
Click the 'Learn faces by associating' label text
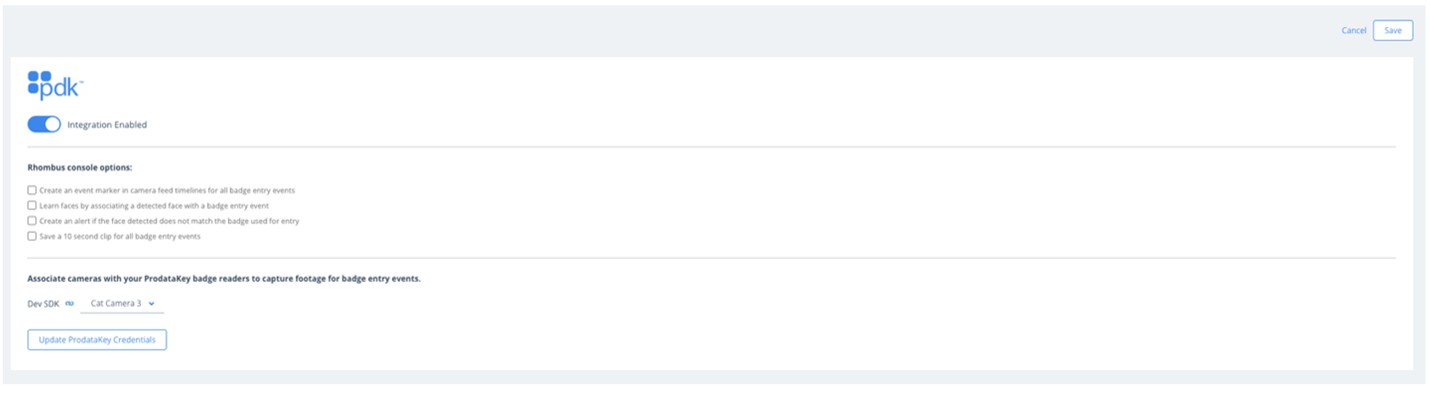click(154, 205)
